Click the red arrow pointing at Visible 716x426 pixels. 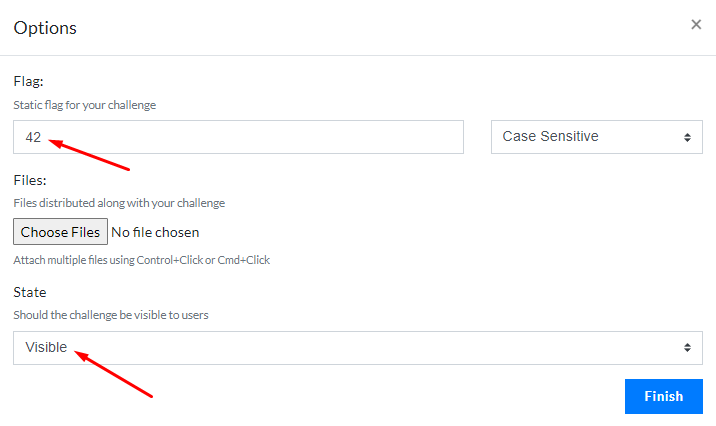click(x=113, y=372)
